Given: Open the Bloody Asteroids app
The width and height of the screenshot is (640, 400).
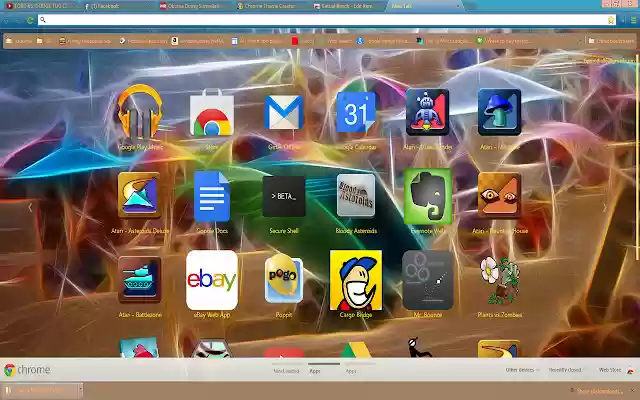Looking at the screenshot, I should tap(356, 196).
